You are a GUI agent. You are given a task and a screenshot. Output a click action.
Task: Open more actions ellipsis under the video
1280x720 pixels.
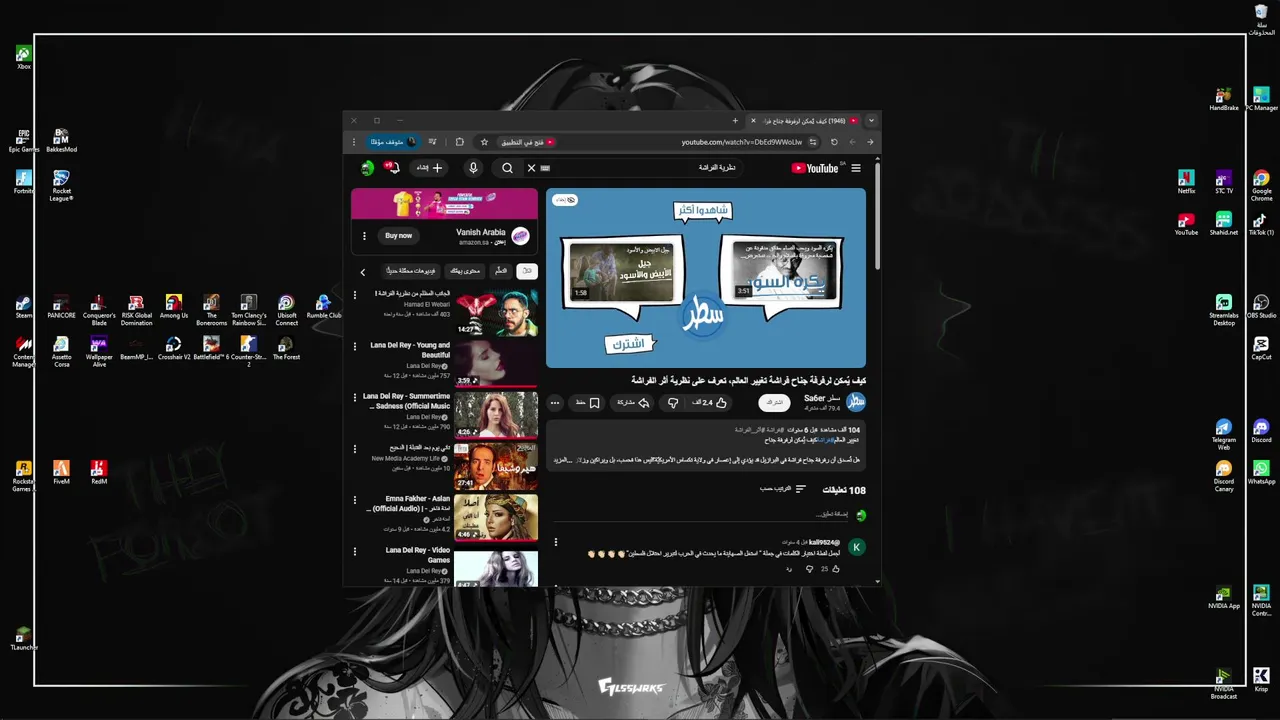click(x=555, y=403)
